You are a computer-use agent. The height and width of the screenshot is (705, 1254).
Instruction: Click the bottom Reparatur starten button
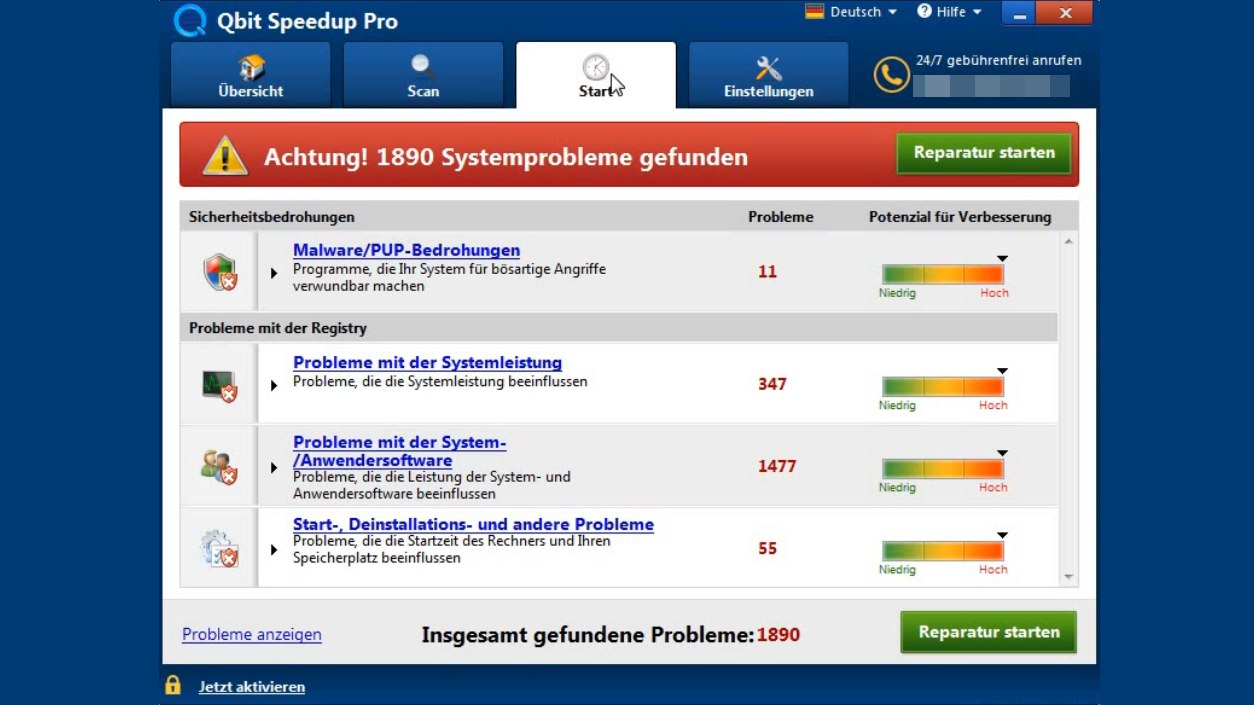point(988,632)
